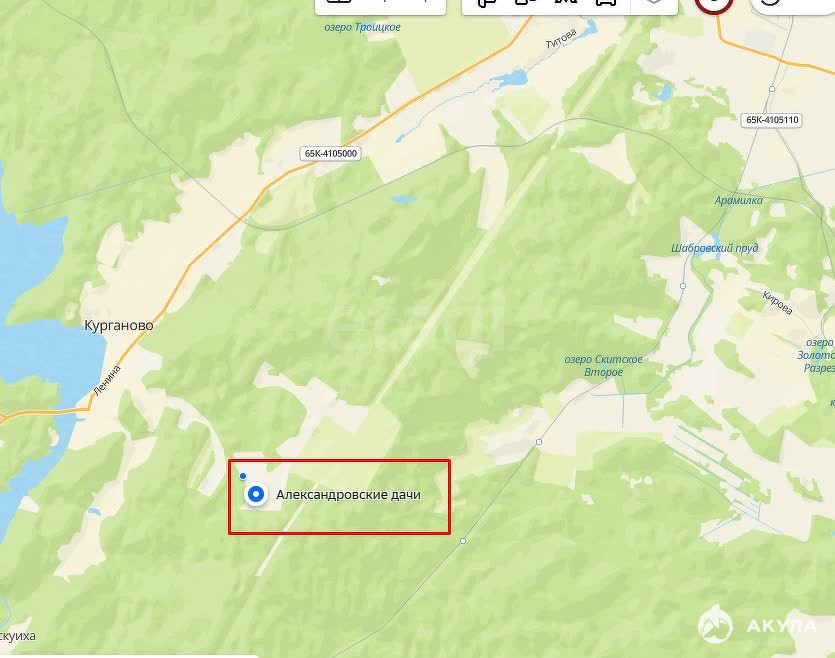Click the metro M icon in toolbar
The height and width of the screenshot is (658, 835).
click(567, 2)
